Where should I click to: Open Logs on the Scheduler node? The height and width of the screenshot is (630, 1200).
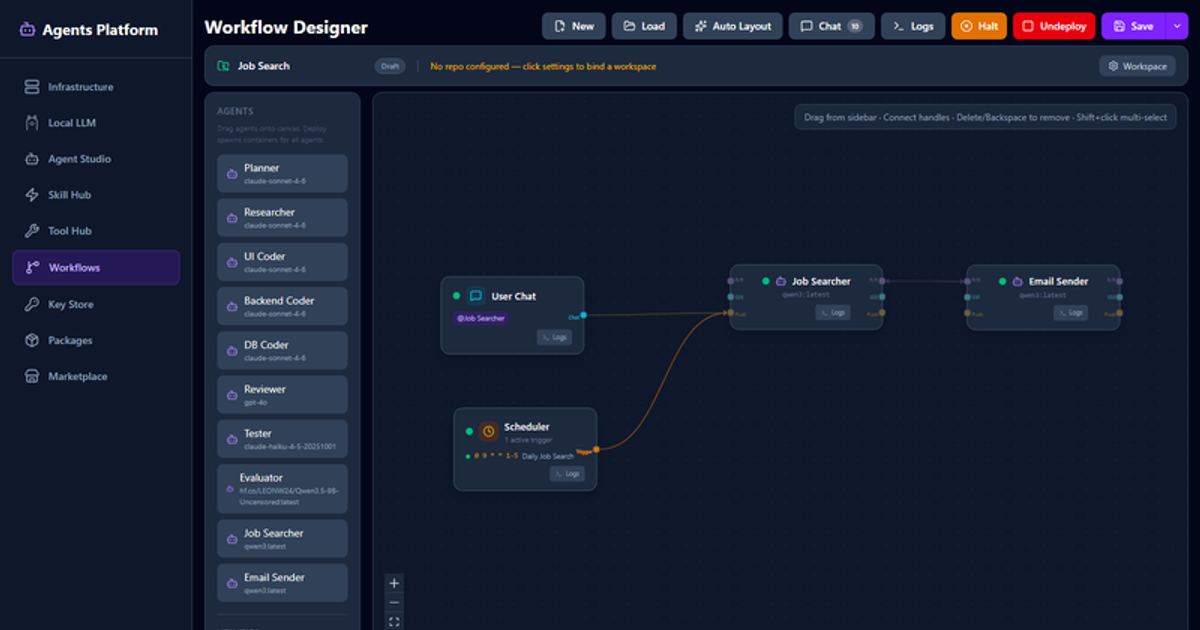pyautogui.click(x=567, y=474)
